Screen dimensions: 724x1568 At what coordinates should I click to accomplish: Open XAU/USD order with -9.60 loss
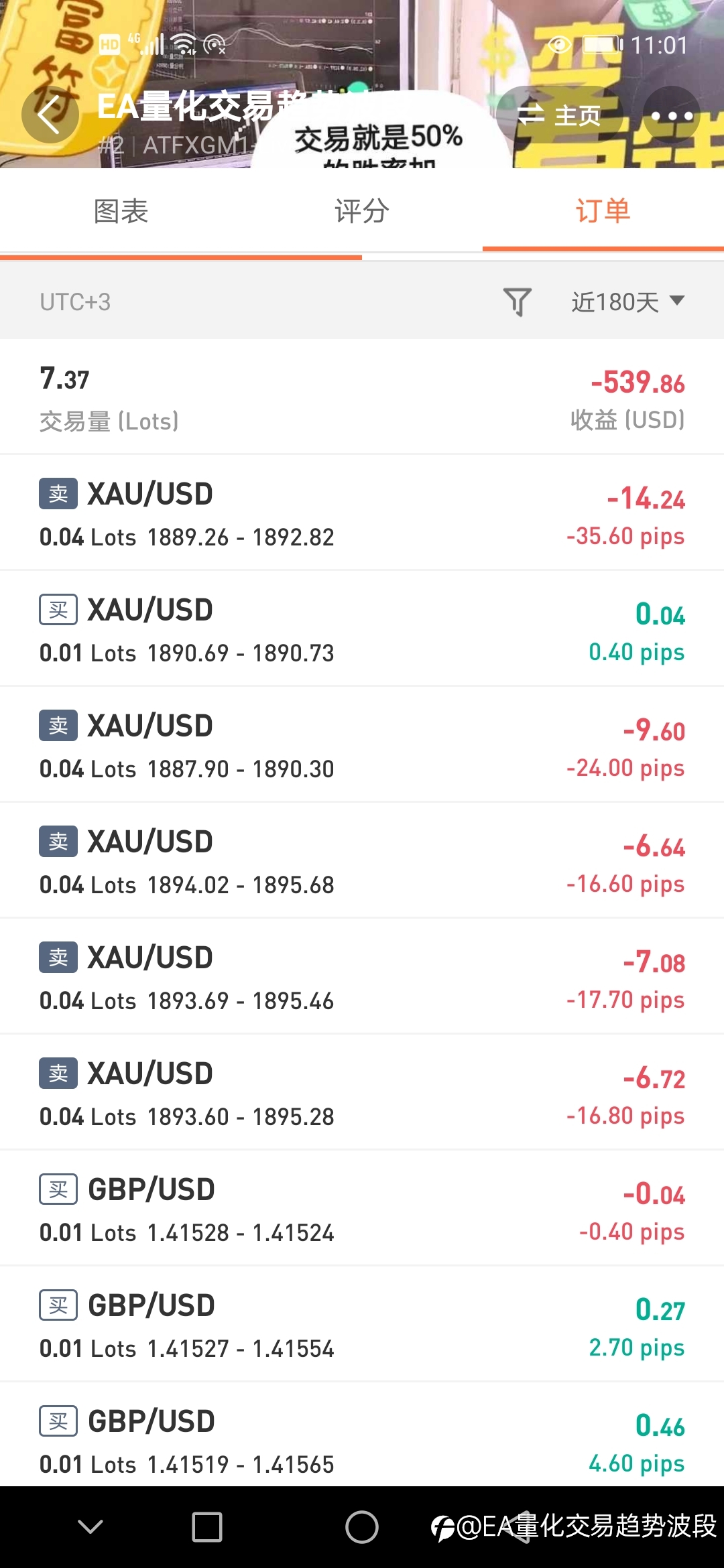click(x=362, y=745)
